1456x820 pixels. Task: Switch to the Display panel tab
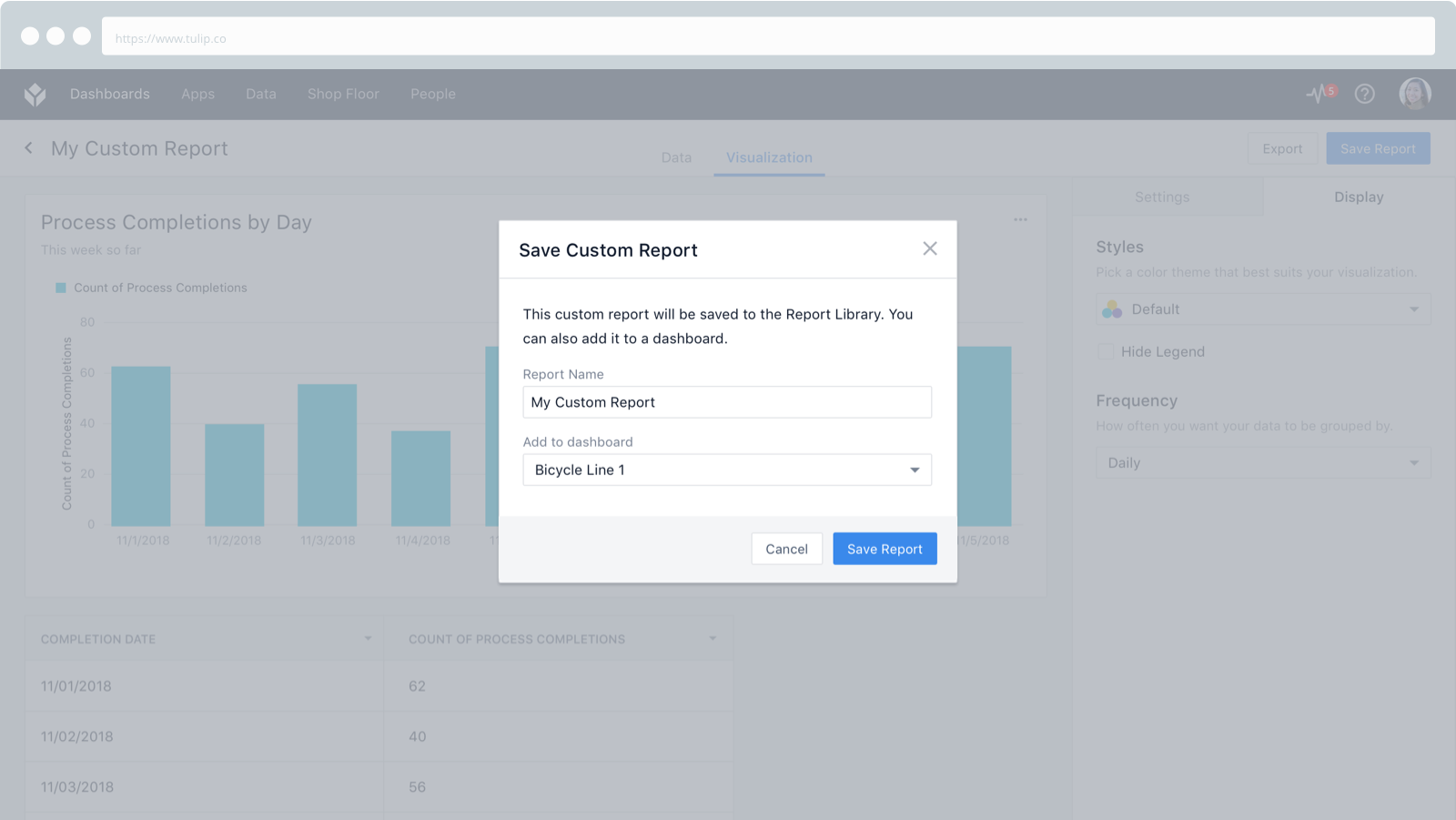click(x=1359, y=197)
